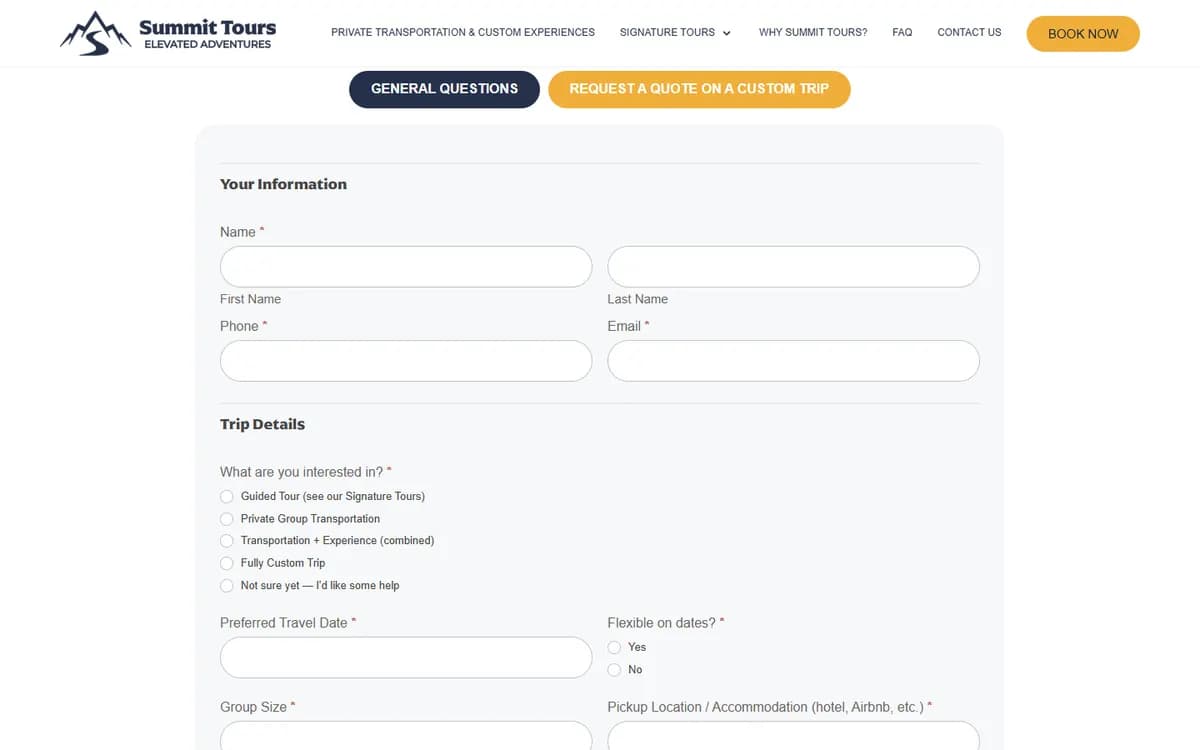Screen dimensions: 1200x750
Task: Click the Group Size input
Action: click(x=406, y=736)
